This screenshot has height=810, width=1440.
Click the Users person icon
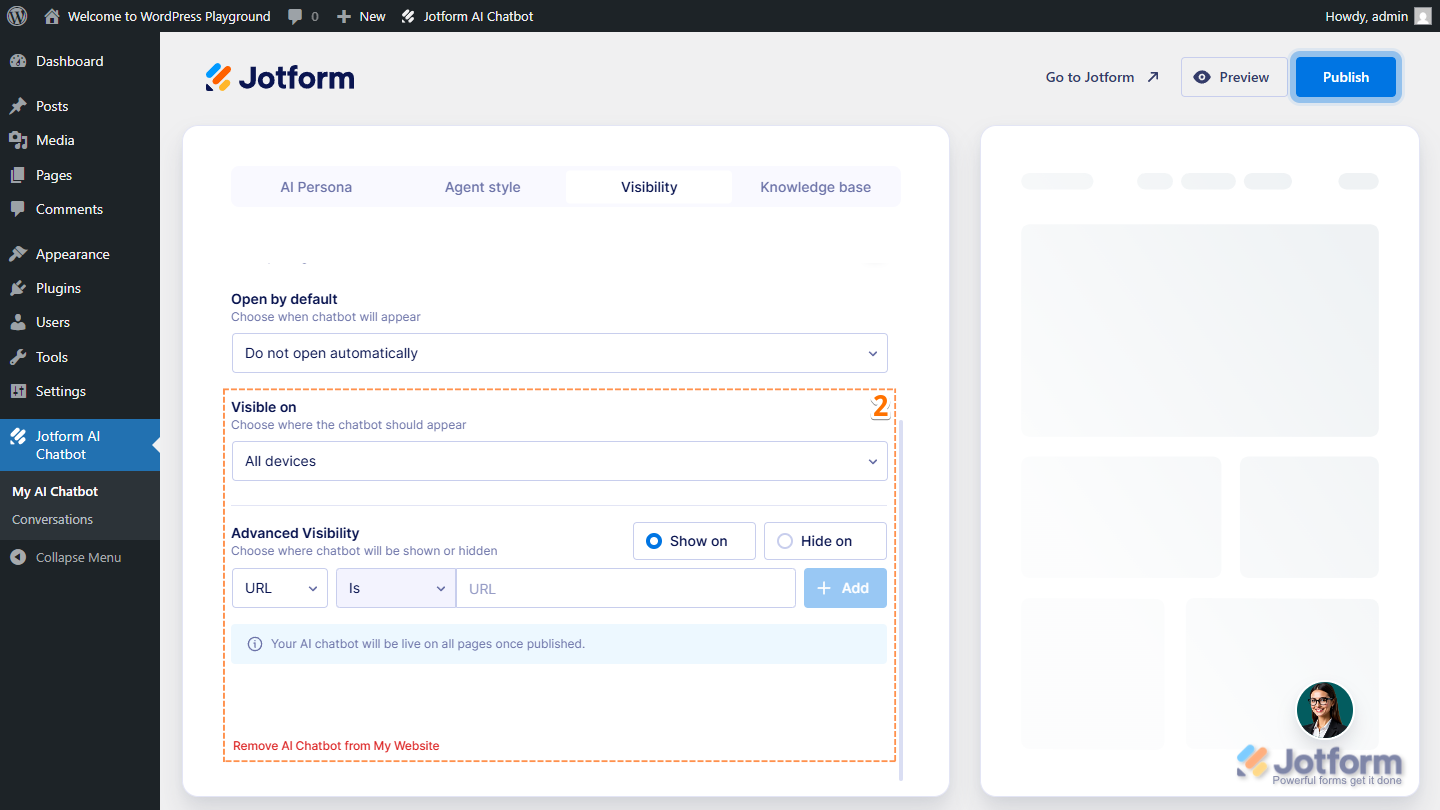coord(18,322)
